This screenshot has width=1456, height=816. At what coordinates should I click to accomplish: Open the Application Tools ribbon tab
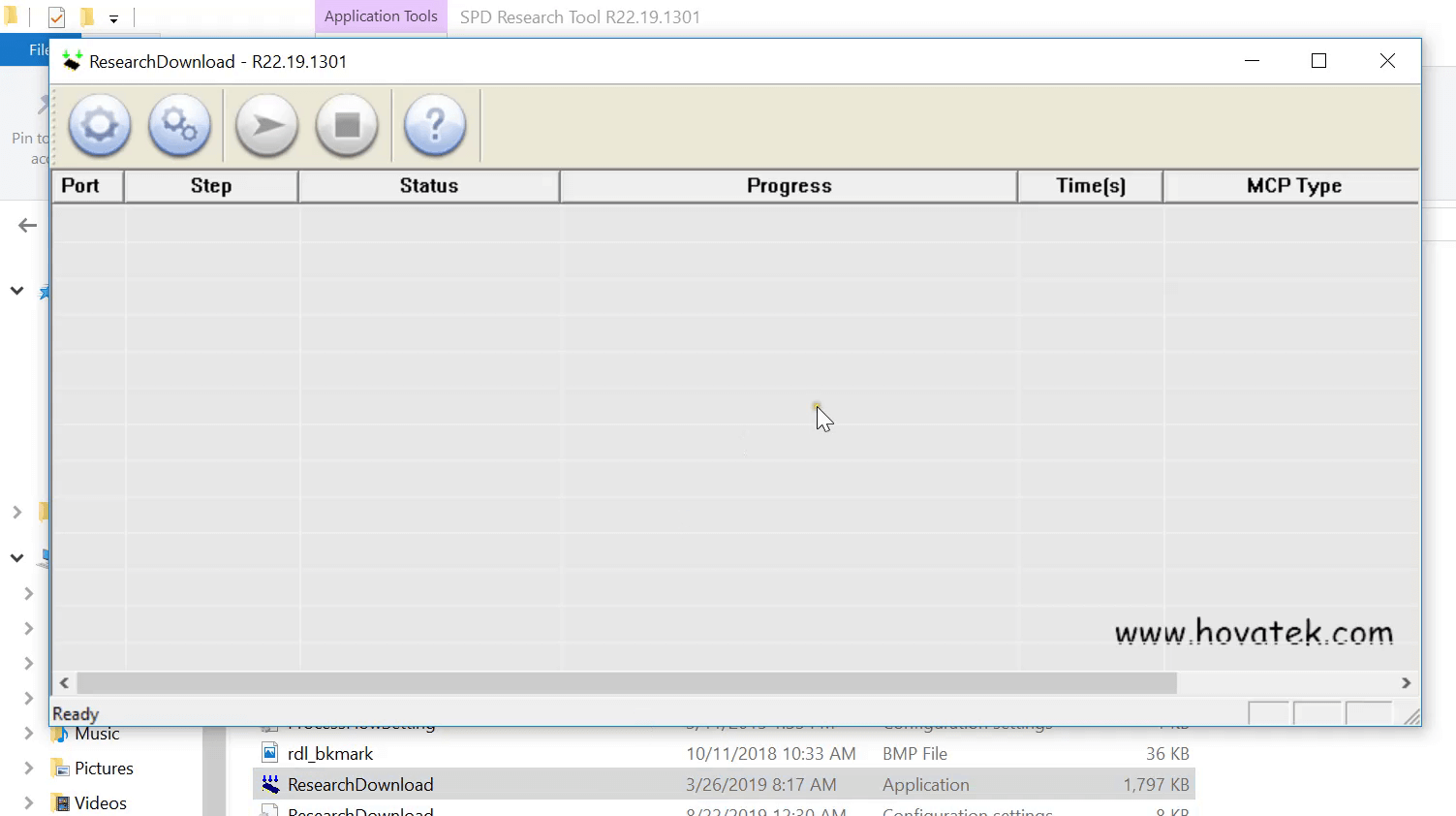[381, 16]
